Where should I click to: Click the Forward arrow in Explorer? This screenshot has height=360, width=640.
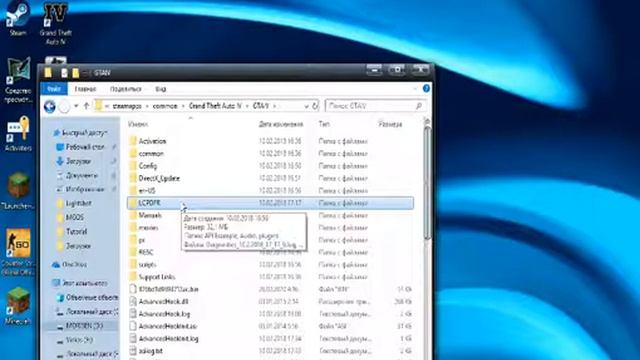click(64, 107)
